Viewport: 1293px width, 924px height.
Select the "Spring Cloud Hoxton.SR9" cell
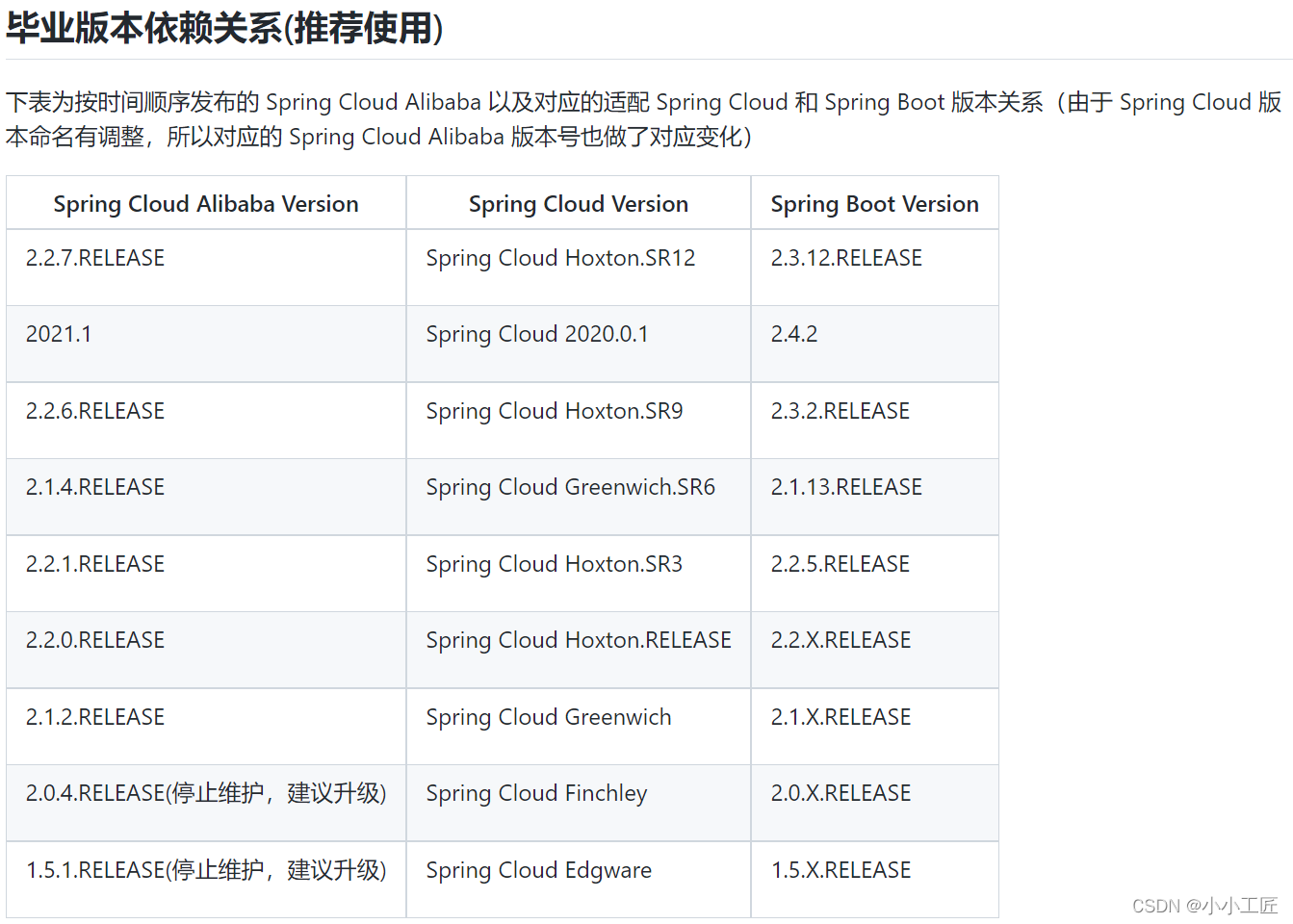[579, 421]
